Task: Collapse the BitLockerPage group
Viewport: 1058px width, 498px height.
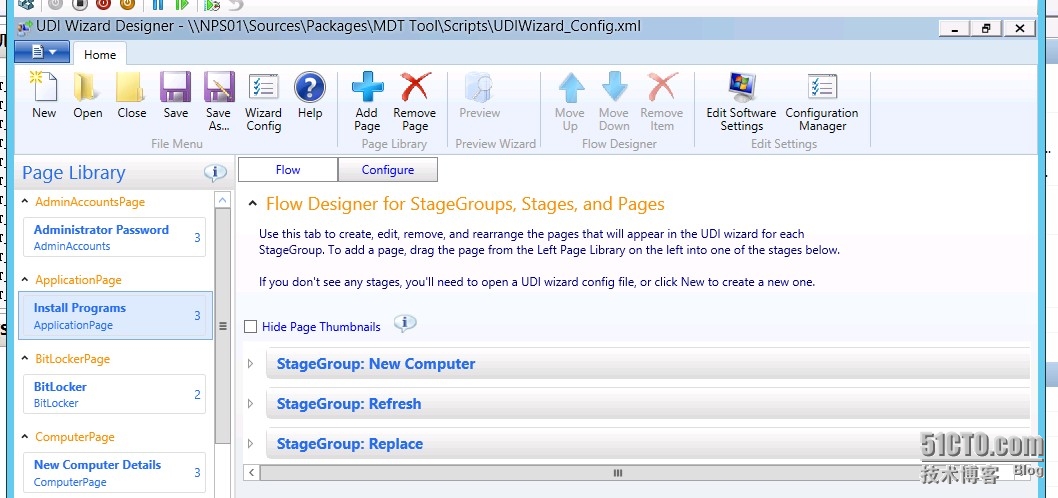Action: point(25,358)
